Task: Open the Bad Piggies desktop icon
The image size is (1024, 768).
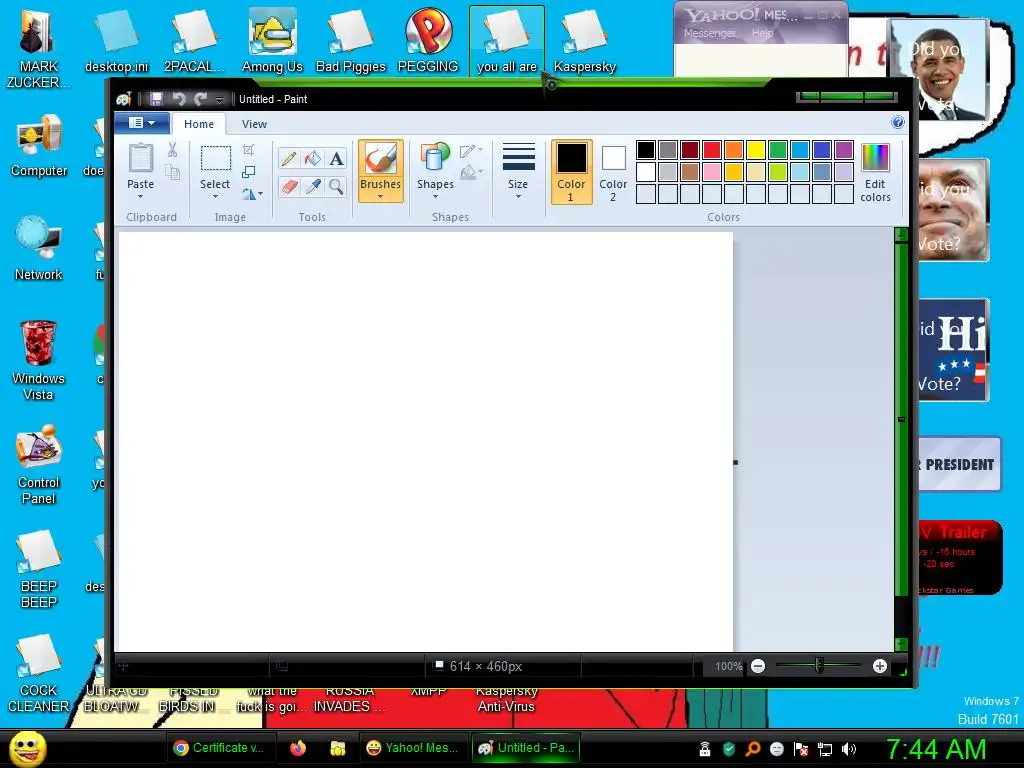Action: pyautogui.click(x=351, y=40)
